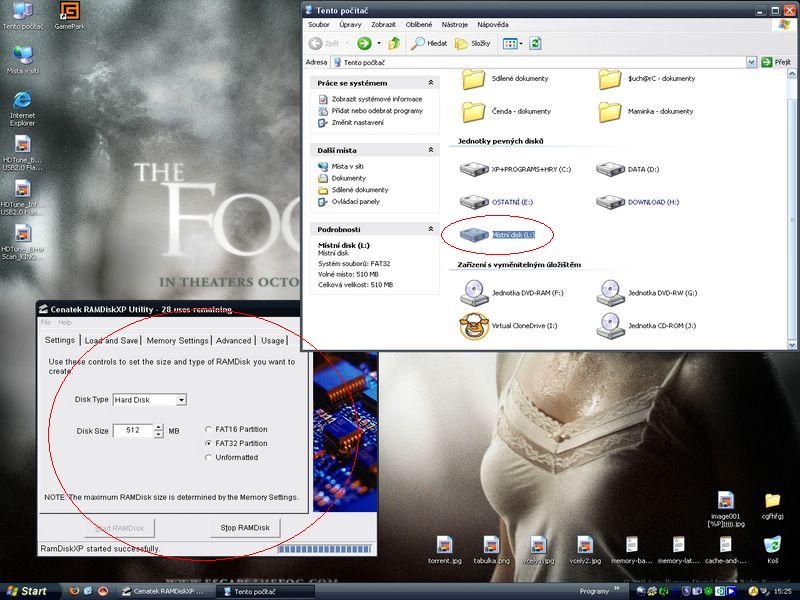Image resolution: width=800 pixels, height=600 pixels.
Task: Select the DATA (D:) drive
Action: [x=628, y=169]
